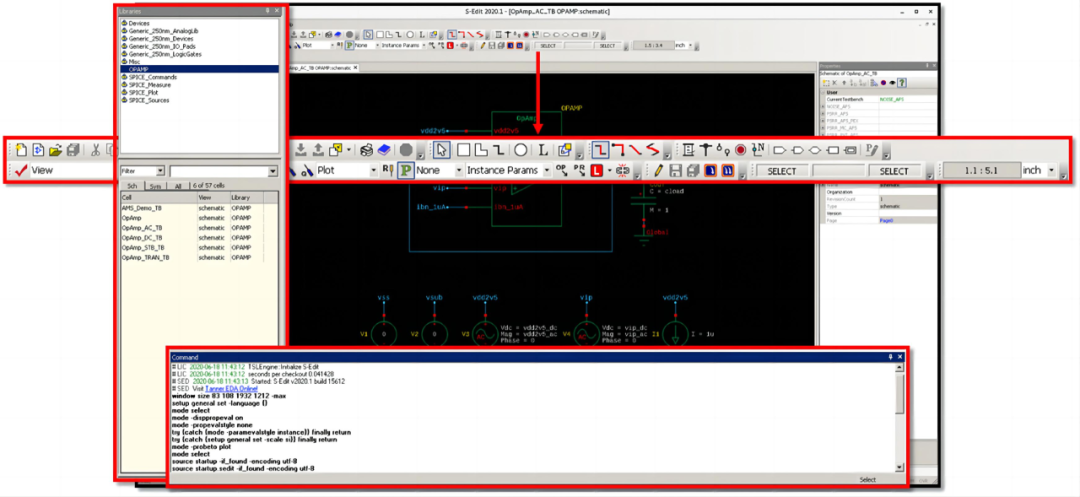
Task: Click the 1.1 : 5.1 coordinates field
Action: pos(982,171)
